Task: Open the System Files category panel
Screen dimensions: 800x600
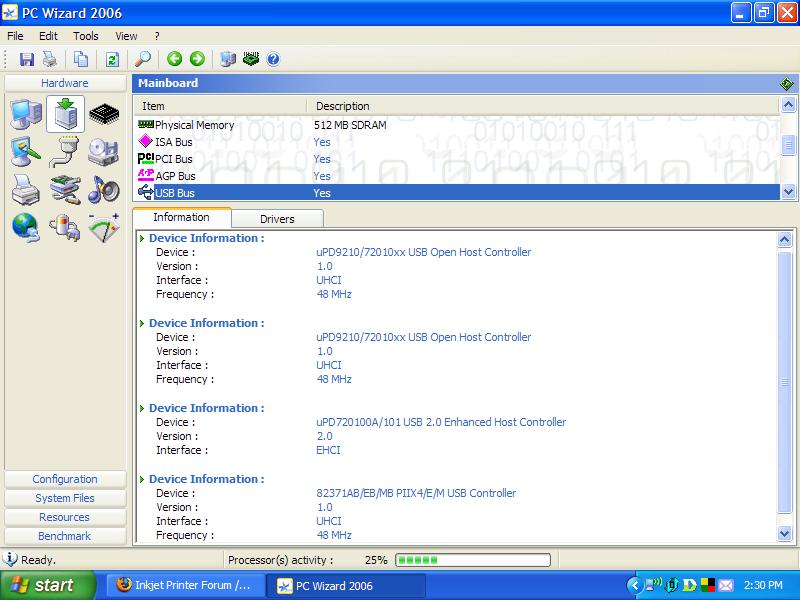Action: (65, 498)
